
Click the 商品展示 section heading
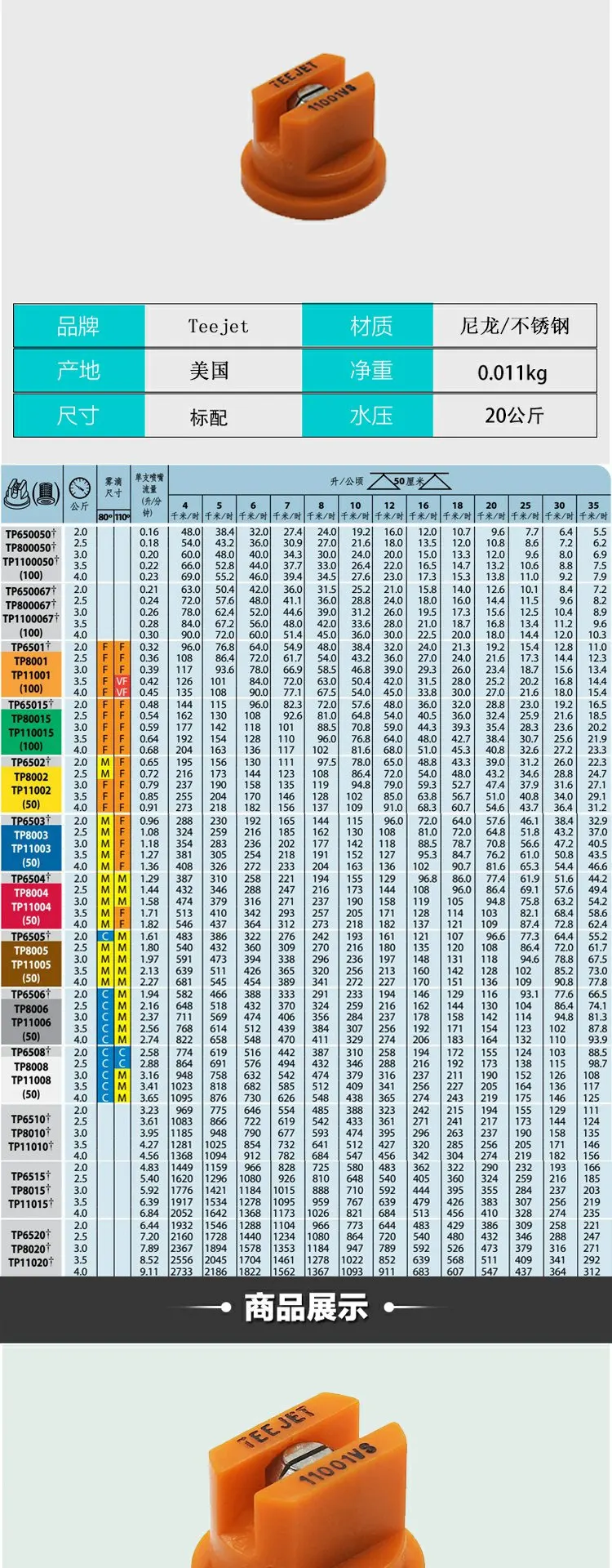pyautogui.click(x=306, y=1307)
